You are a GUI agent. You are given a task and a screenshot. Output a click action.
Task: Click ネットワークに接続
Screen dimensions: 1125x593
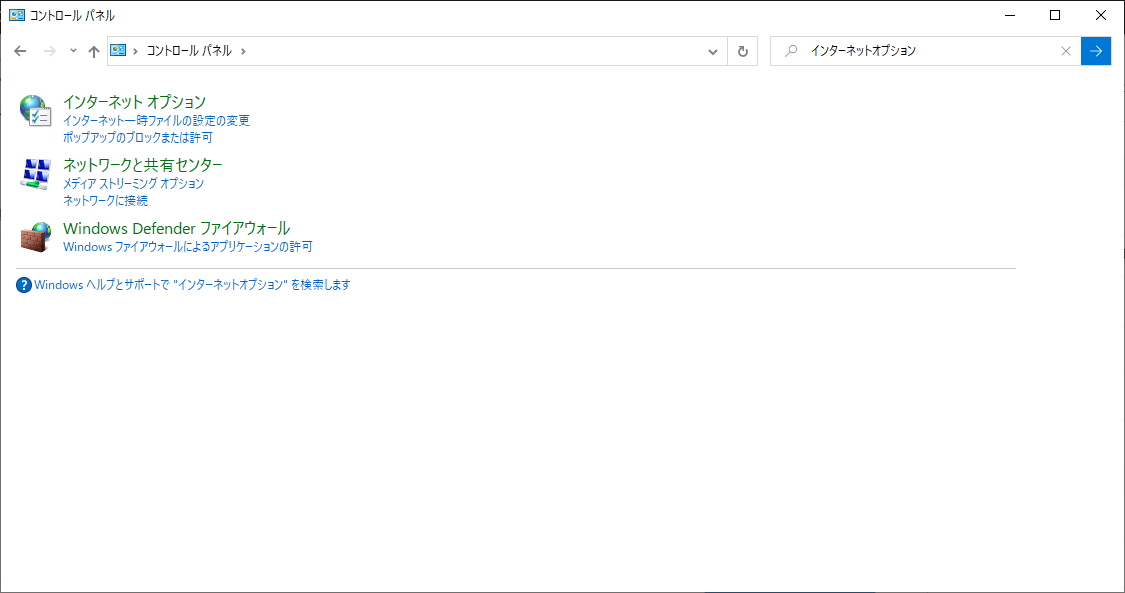(x=104, y=200)
